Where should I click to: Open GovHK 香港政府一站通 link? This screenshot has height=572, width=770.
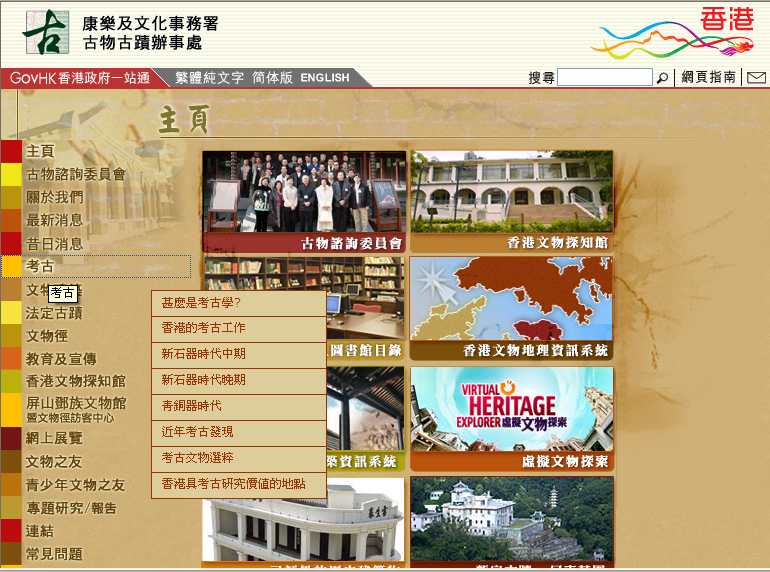80,78
